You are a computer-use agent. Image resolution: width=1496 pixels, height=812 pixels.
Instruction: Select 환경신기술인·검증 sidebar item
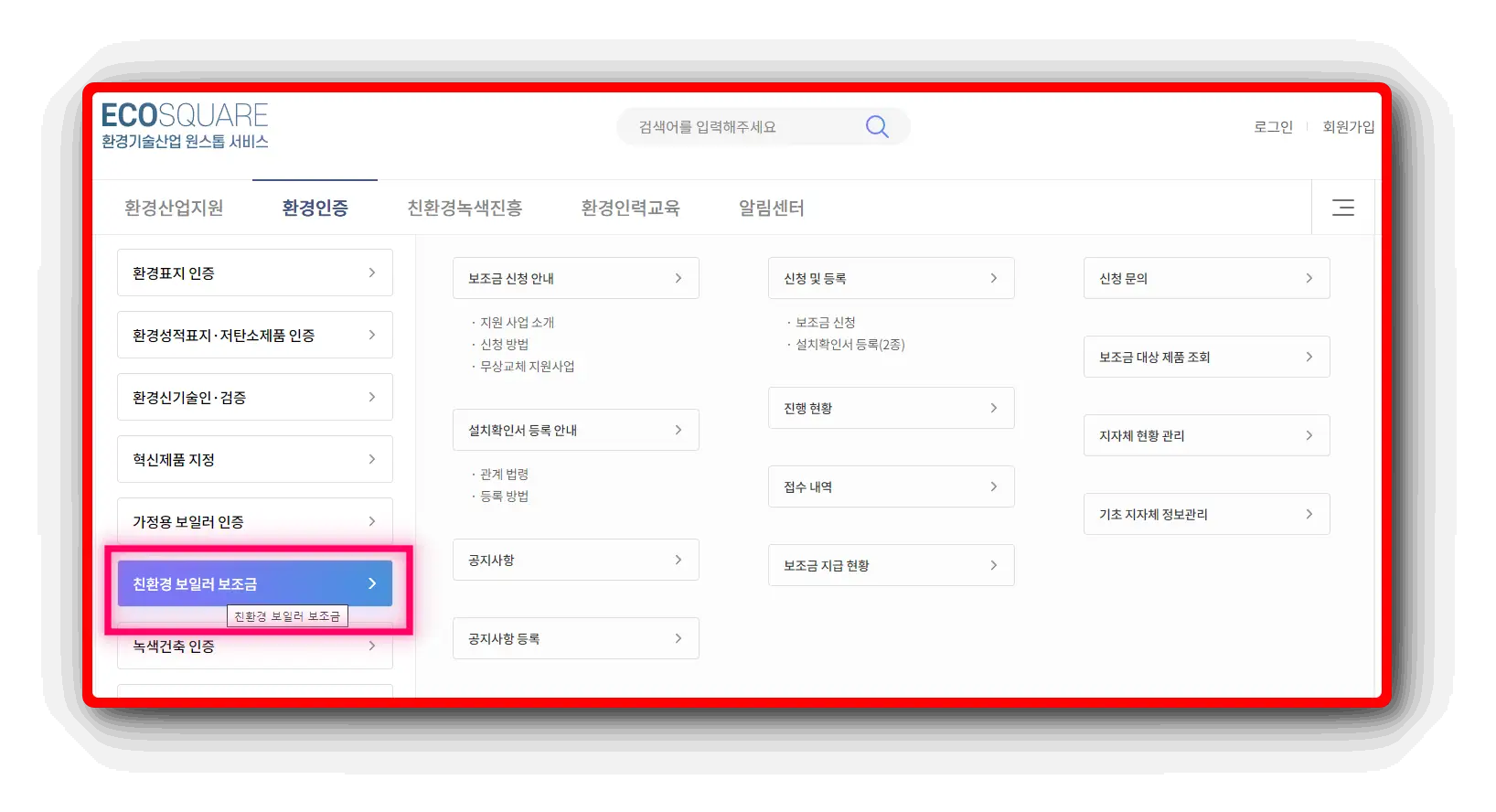pyautogui.click(x=255, y=397)
